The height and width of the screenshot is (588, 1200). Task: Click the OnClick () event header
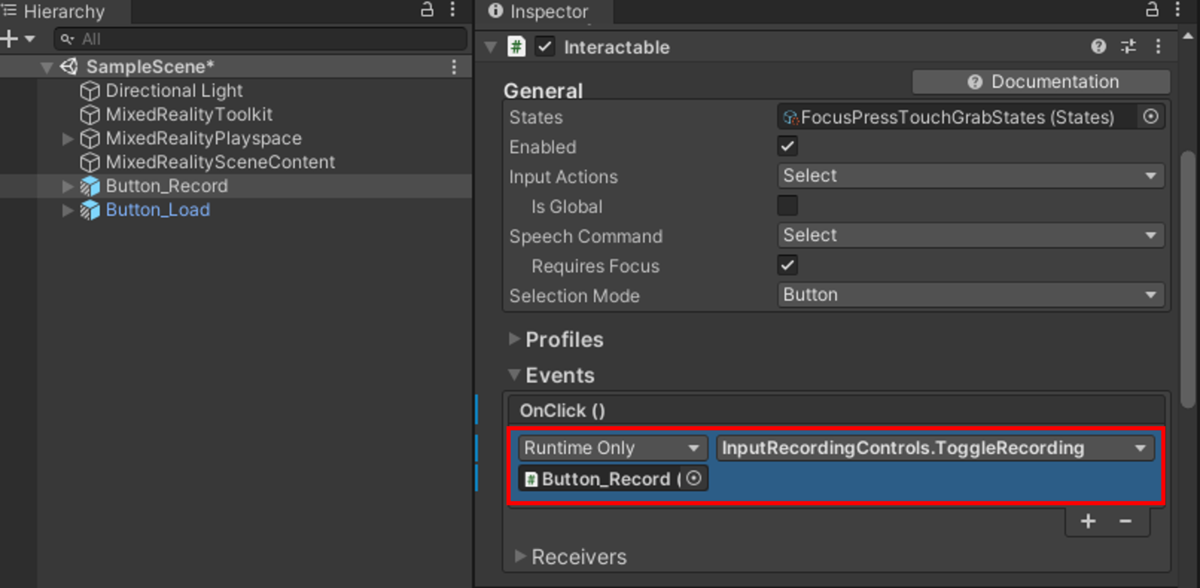836,410
